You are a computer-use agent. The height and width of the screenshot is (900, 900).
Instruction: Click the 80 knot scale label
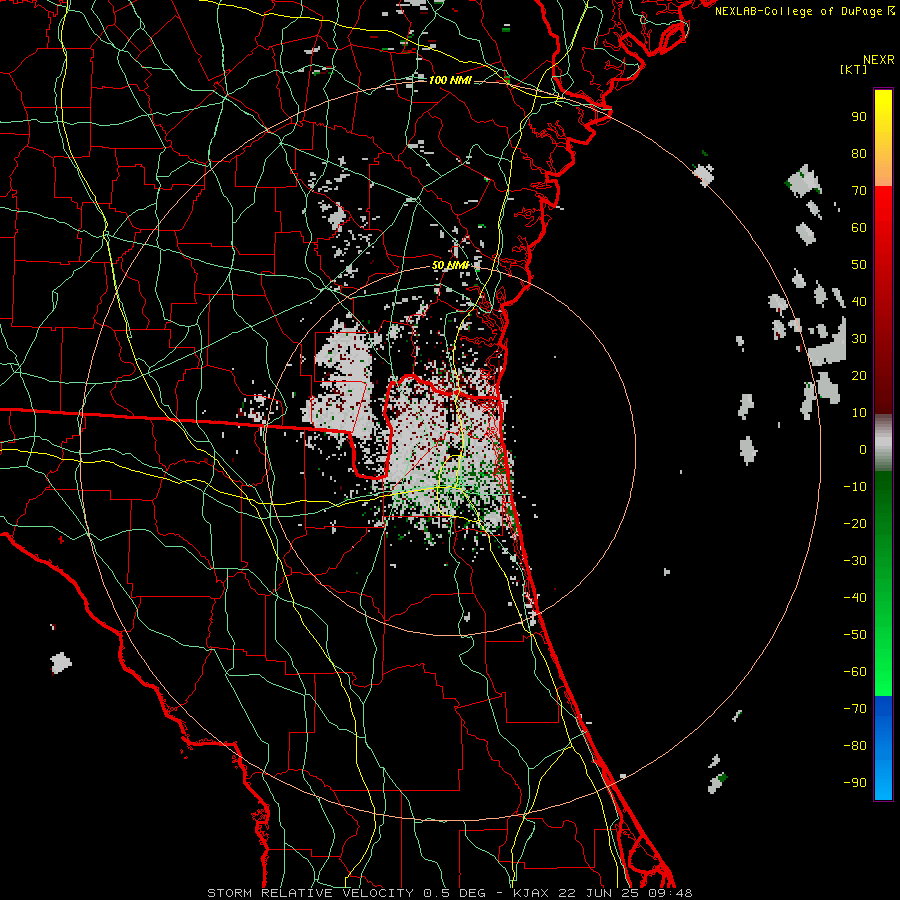tap(859, 153)
